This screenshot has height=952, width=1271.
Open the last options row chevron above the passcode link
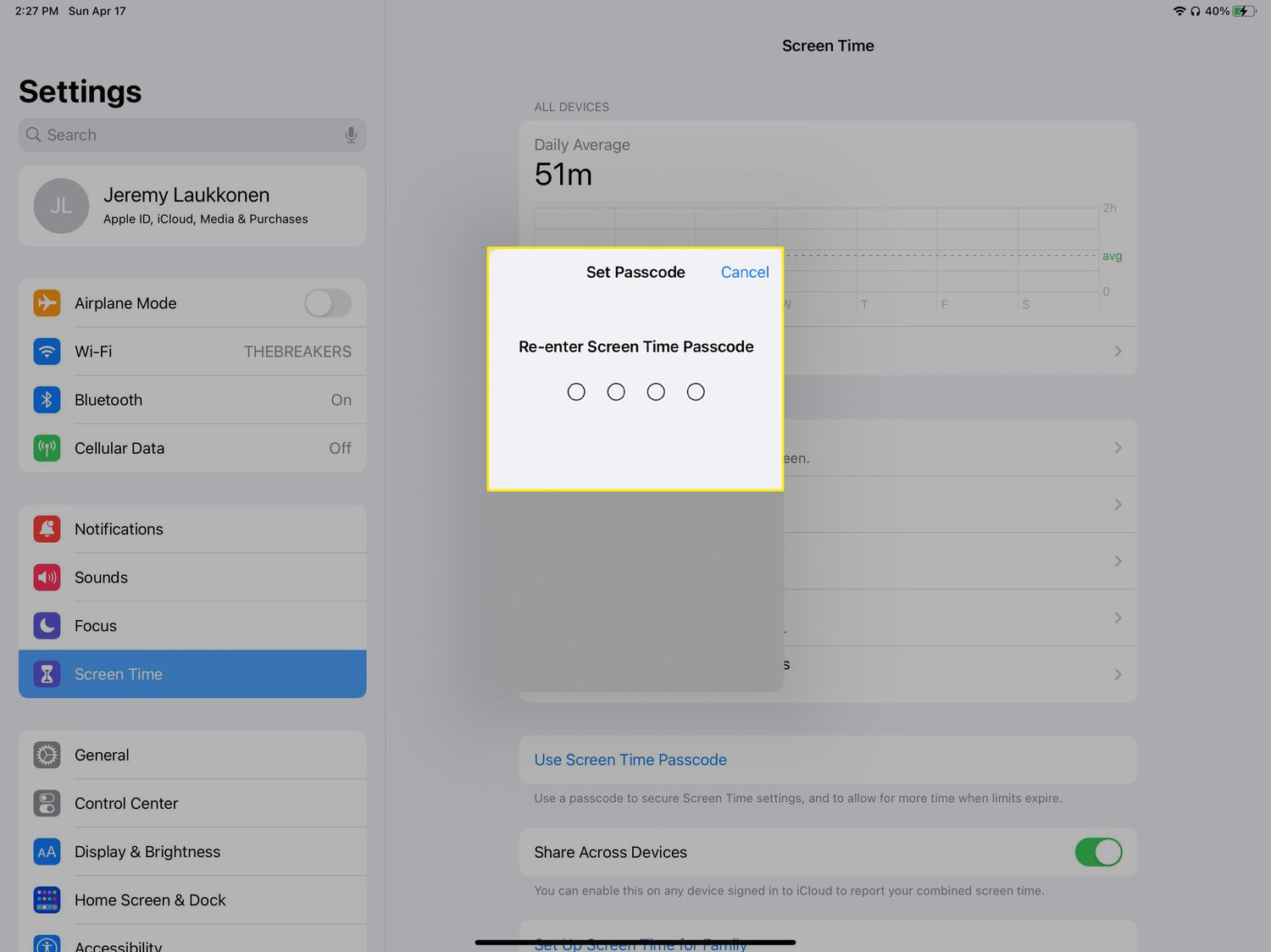(x=1118, y=674)
